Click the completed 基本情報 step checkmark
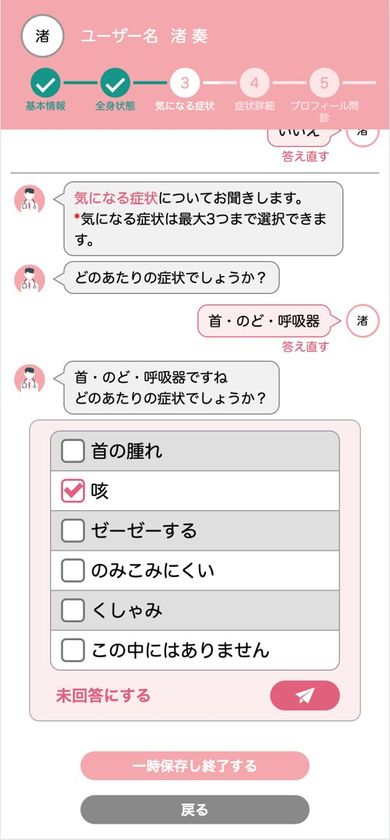This screenshot has width=390, height=840. click(46, 83)
